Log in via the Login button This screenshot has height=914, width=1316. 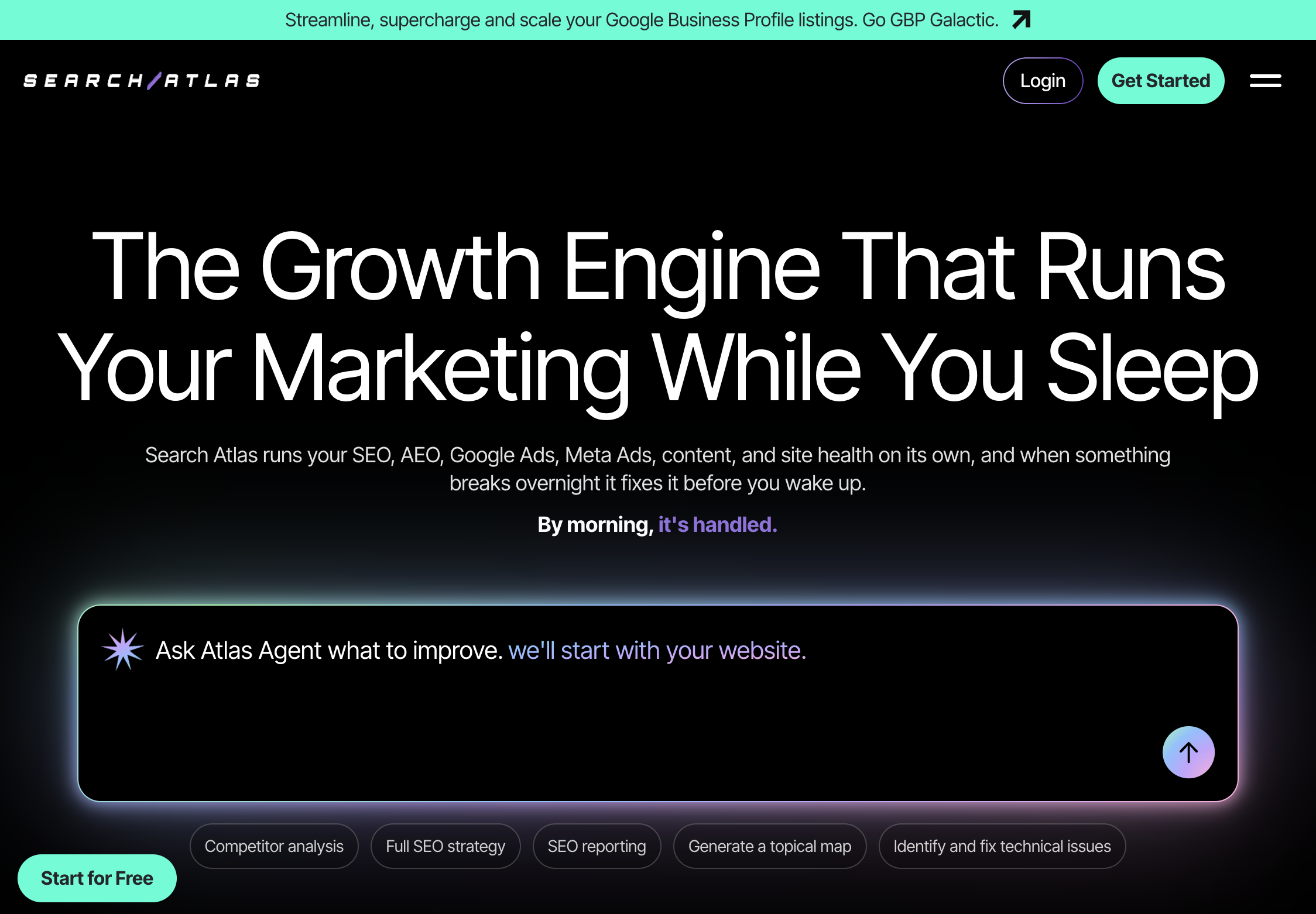(1043, 81)
